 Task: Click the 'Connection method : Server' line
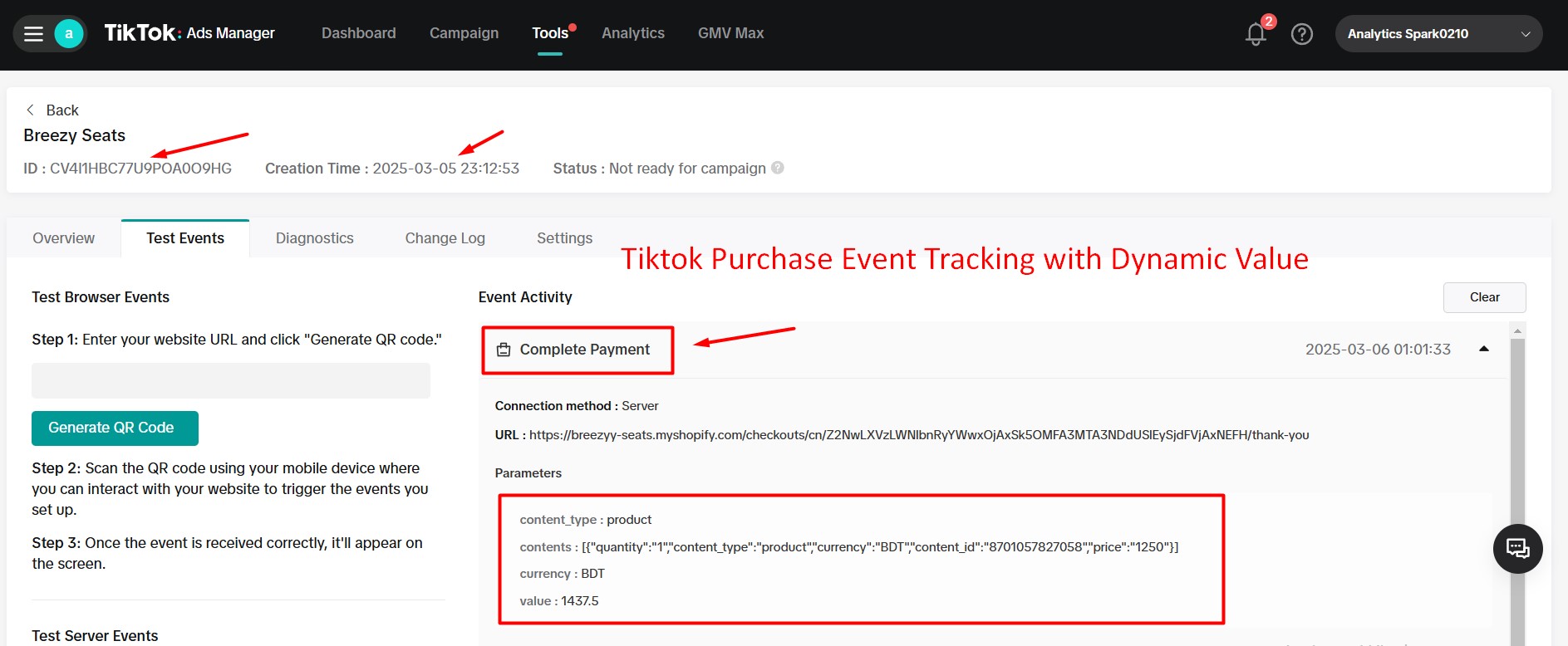click(x=577, y=406)
